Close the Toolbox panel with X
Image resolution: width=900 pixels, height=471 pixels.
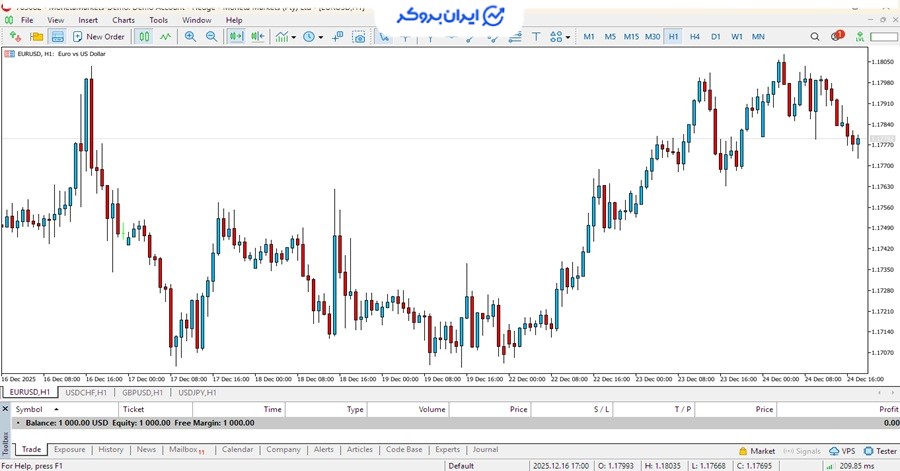(5, 409)
